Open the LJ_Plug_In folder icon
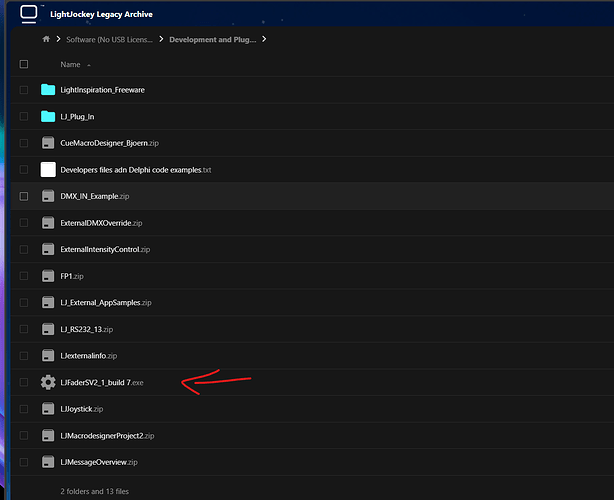Image resolution: width=614 pixels, height=500 pixels. (x=48, y=116)
